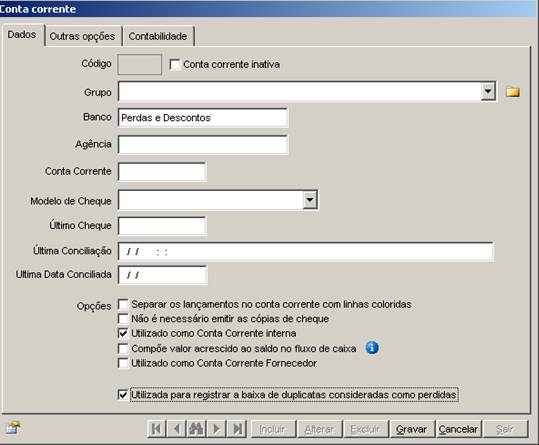Click the Alterar button
539x445 pixels.
[x=319, y=429]
